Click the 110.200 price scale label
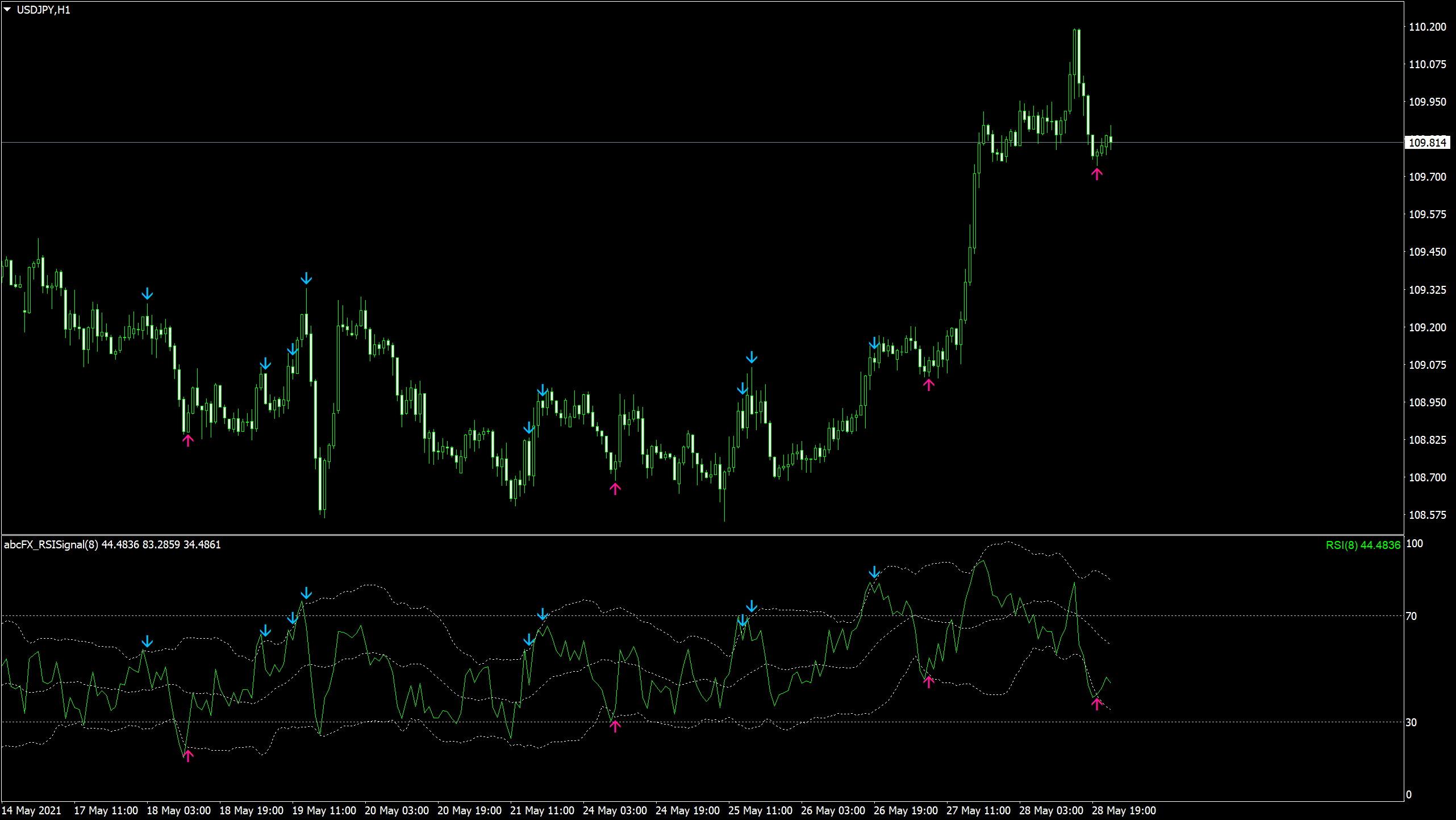The height and width of the screenshot is (820, 1456). (1427, 27)
